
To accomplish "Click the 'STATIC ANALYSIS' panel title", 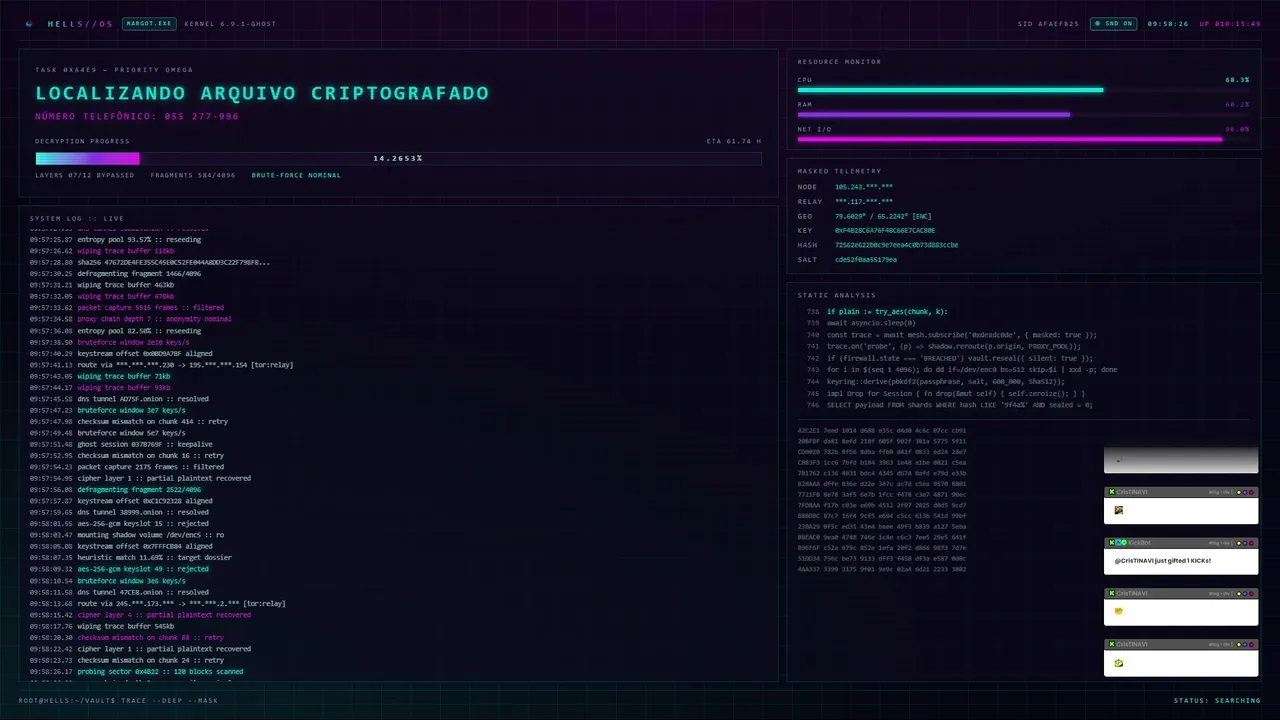I will click(836, 295).
